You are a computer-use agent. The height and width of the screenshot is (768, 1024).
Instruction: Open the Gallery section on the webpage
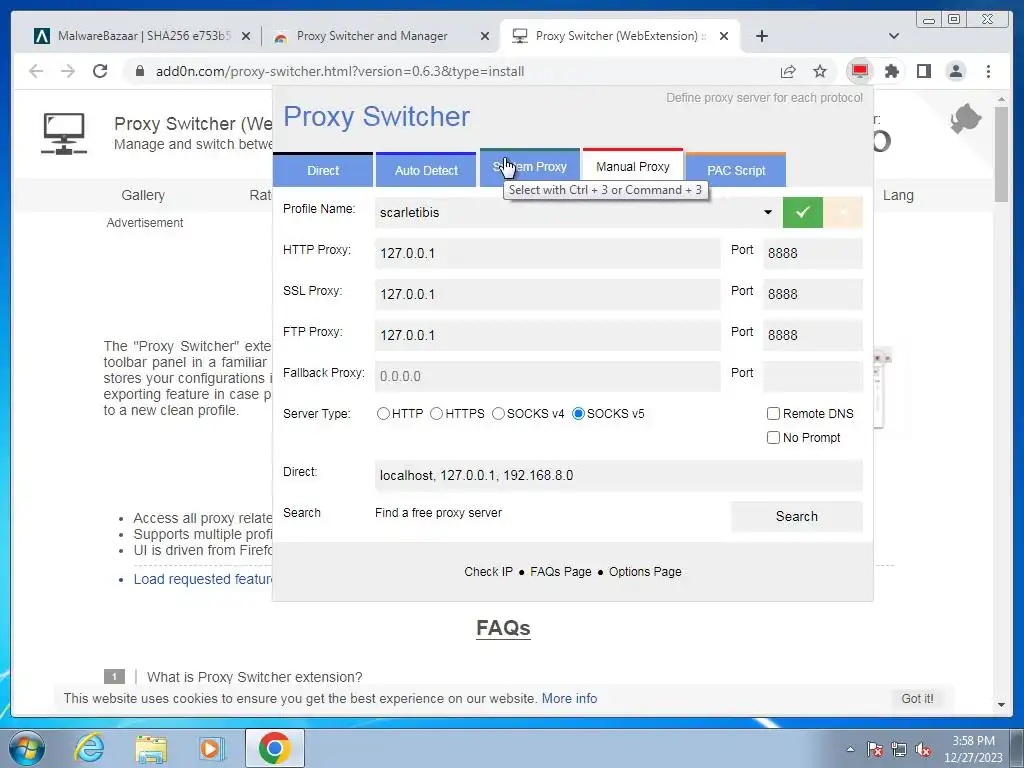coord(143,195)
